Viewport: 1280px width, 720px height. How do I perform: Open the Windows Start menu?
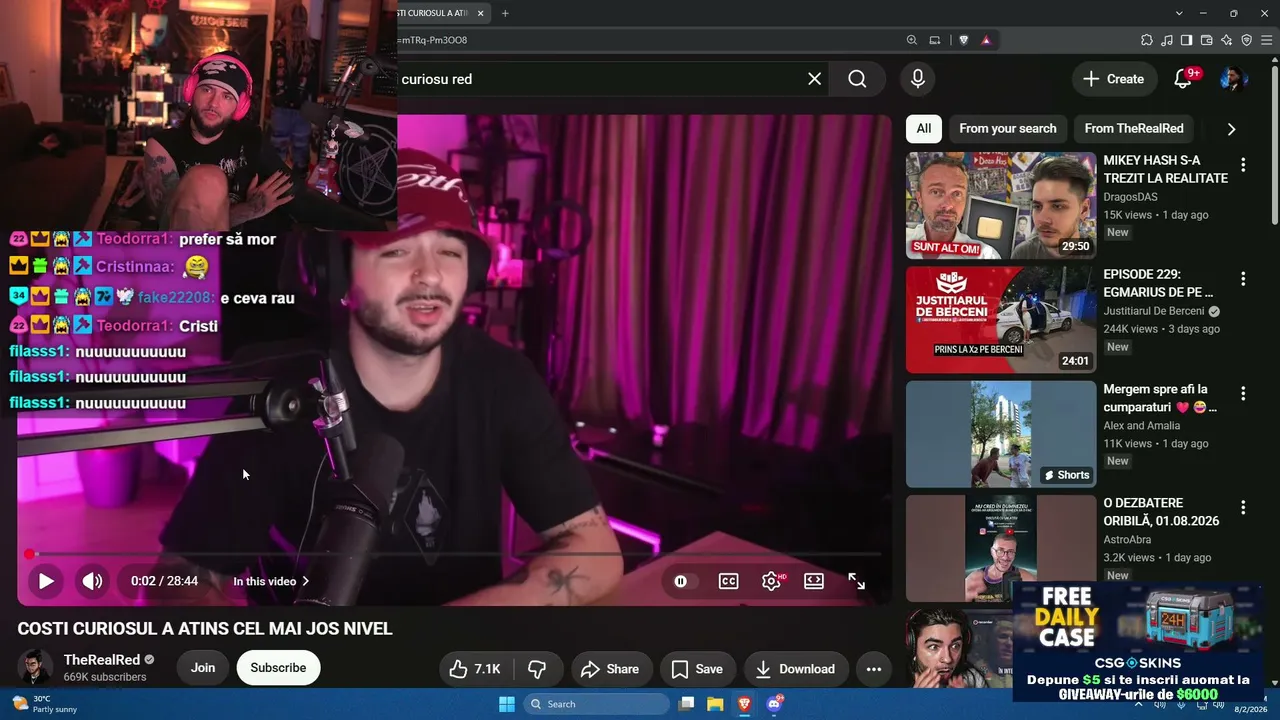pyautogui.click(x=507, y=704)
